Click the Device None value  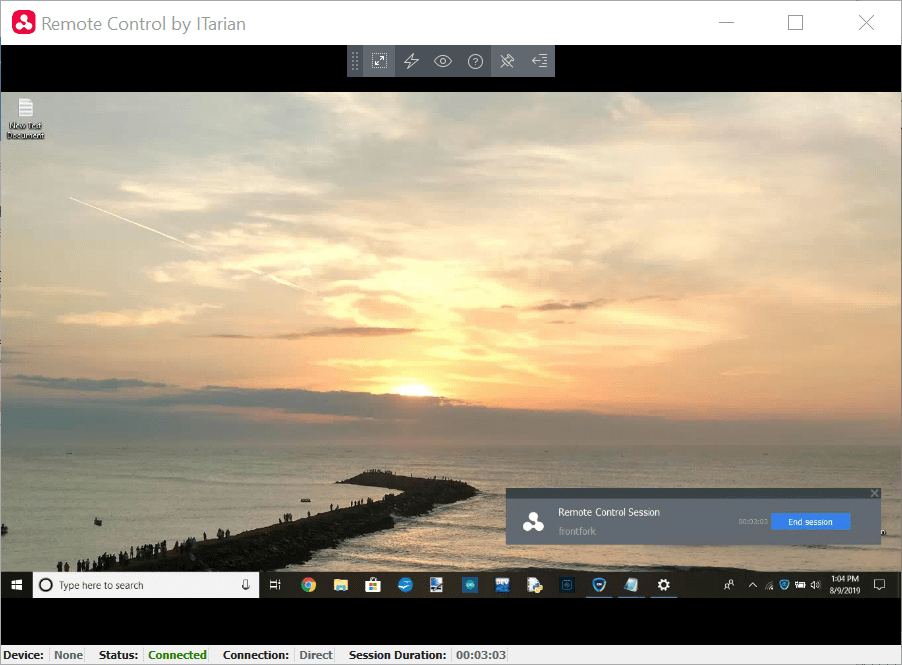click(x=68, y=655)
